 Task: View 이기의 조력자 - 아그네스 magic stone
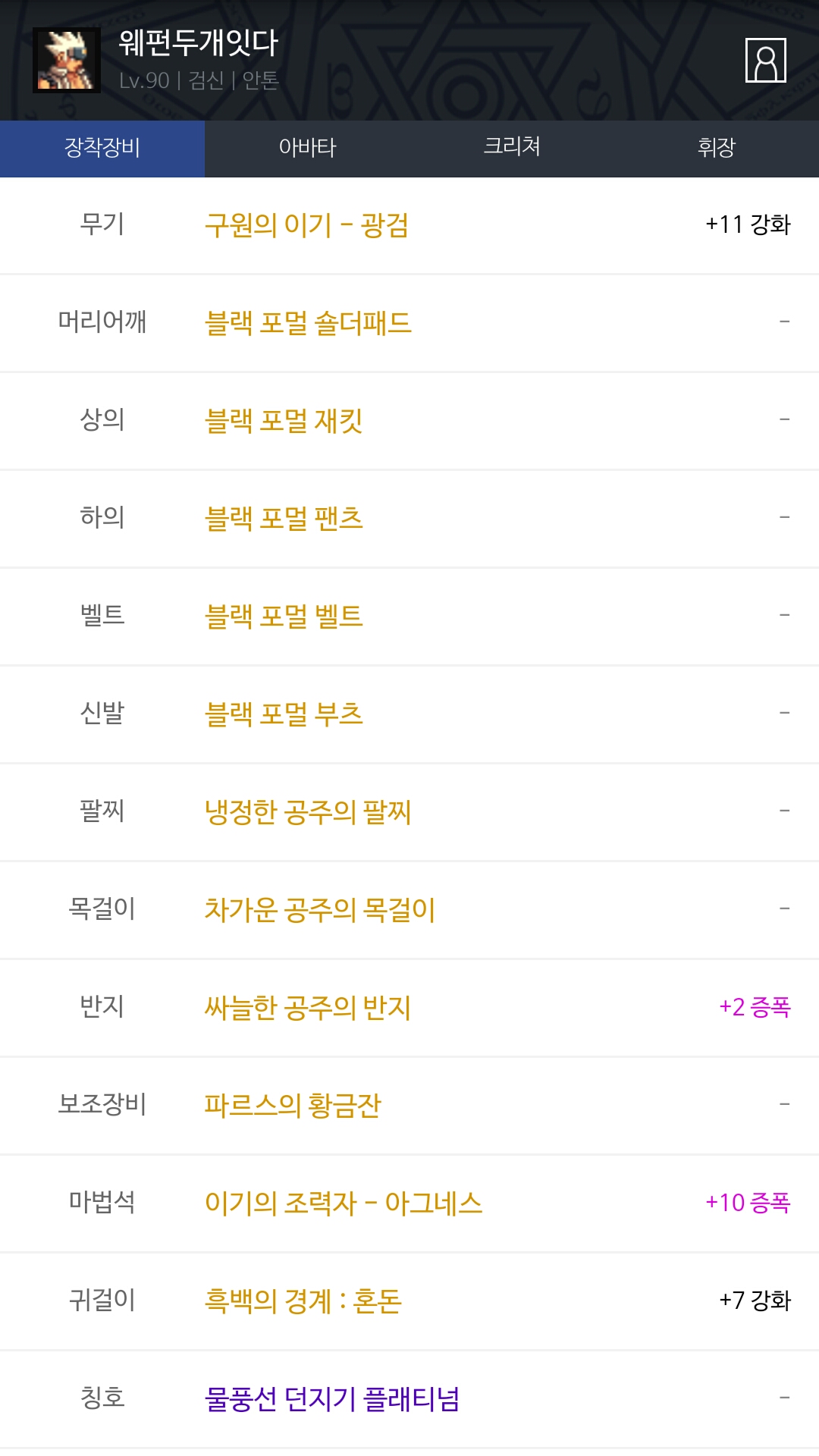pyautogui.click(x=344, y=1203)
